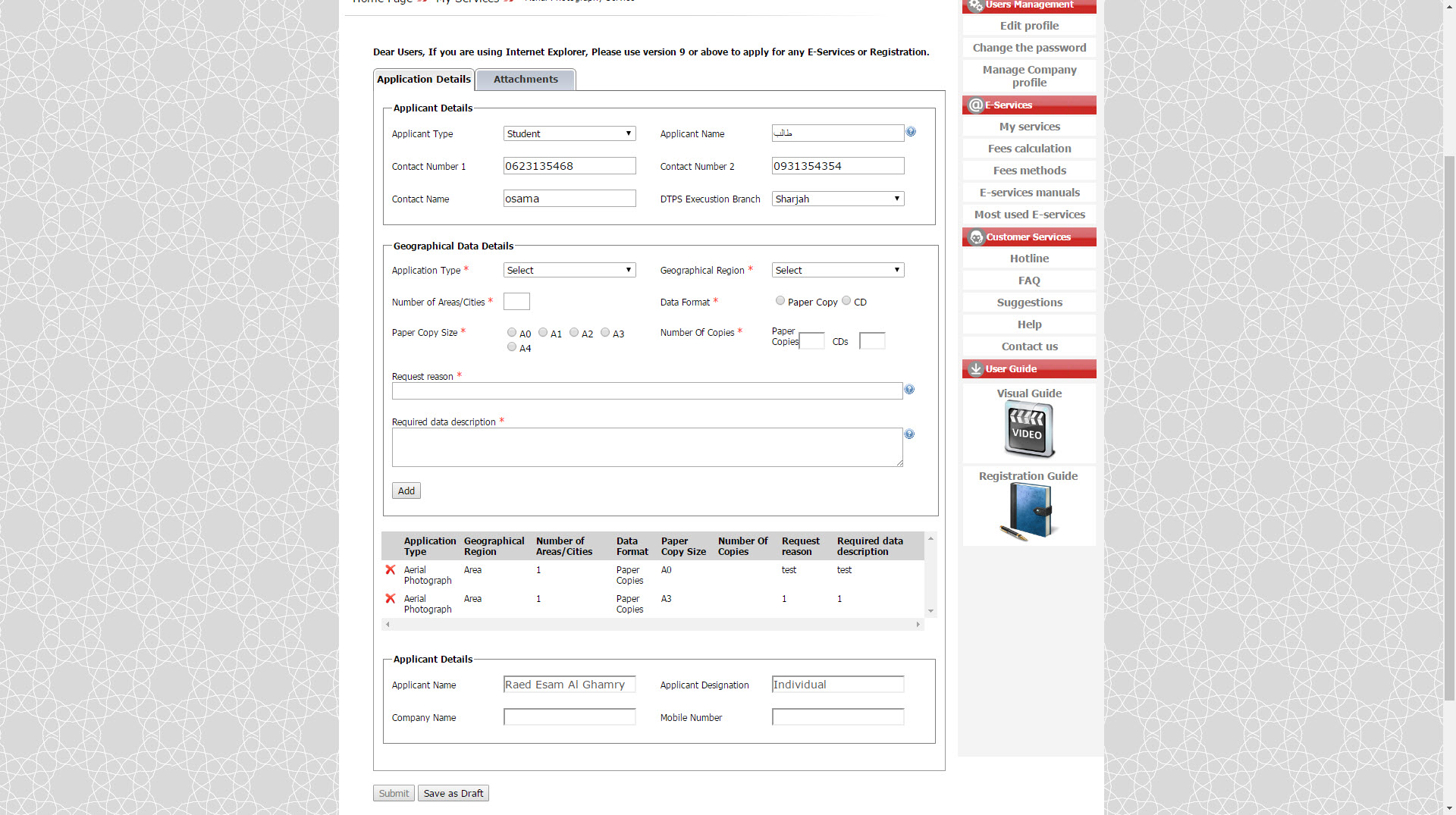Click the table's horizontal scroll right arrow
Screen dimensions: 1456x815
(x=918, y=625)
